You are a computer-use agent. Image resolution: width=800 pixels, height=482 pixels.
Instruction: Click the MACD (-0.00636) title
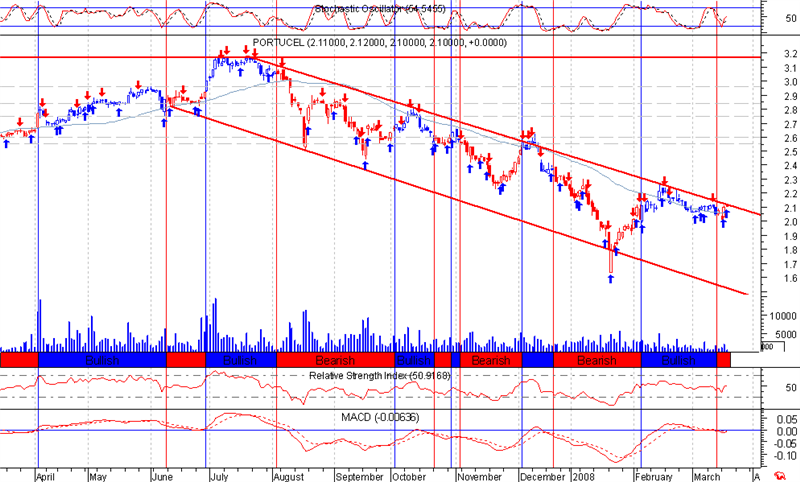(380, 417)
